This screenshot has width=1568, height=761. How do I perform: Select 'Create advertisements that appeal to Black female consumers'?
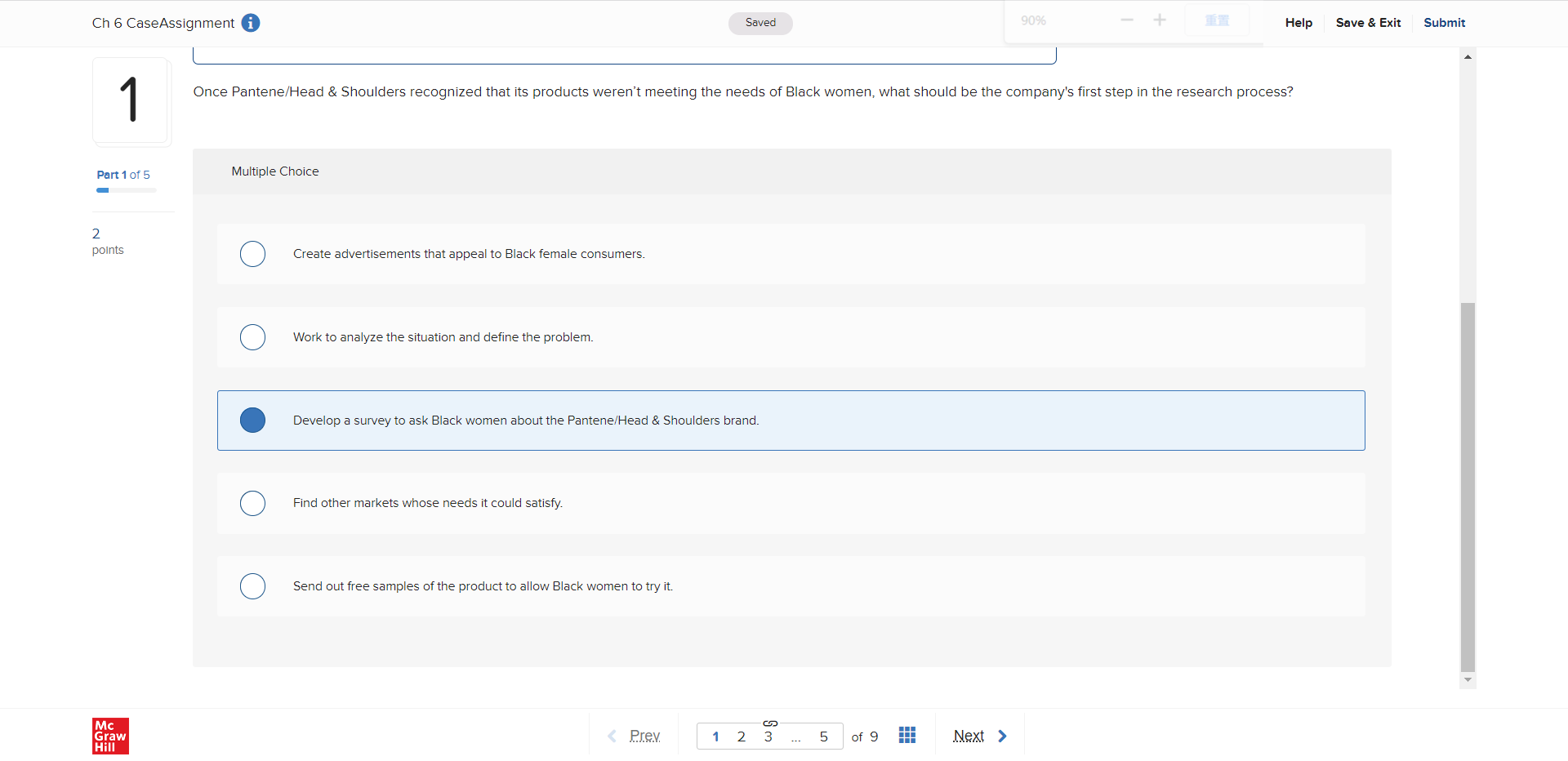791,254
